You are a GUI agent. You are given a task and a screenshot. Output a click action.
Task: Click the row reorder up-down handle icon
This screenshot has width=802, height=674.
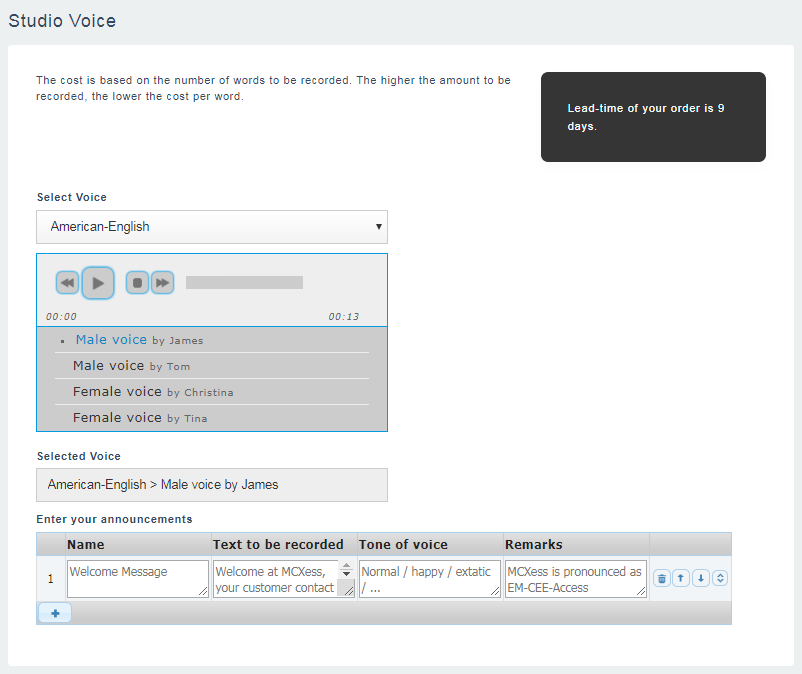(x=720, y=578)
